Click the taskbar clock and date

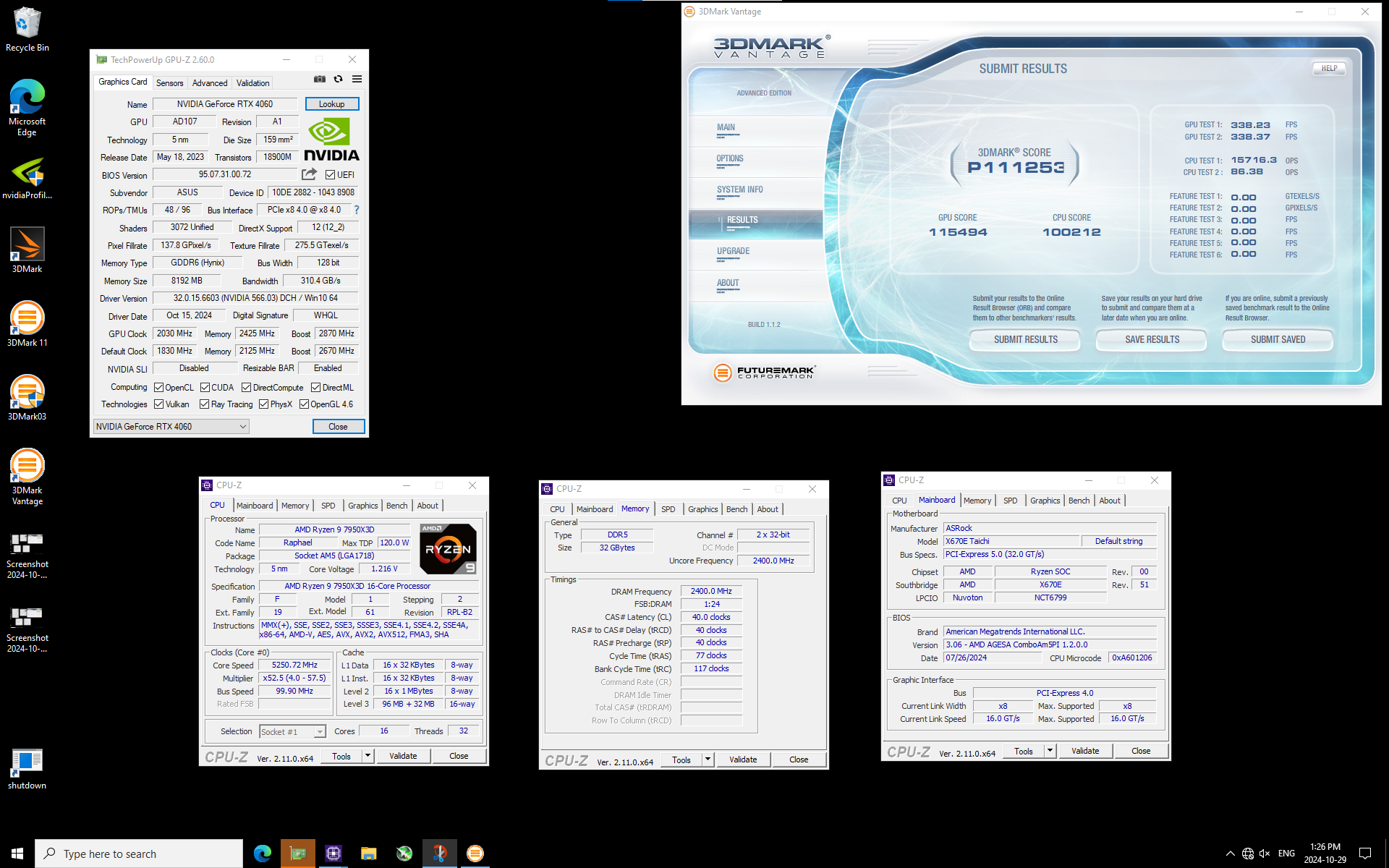pyautogui.click(x=1325, y=854)
